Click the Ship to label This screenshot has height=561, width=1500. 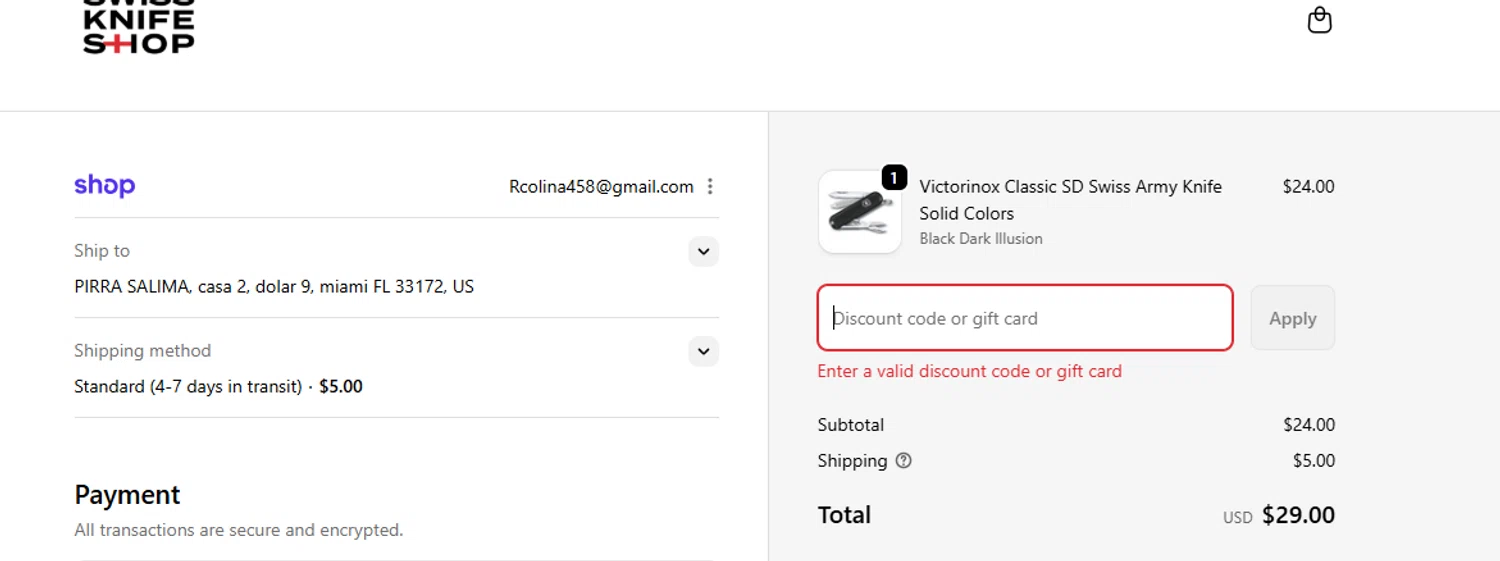pos(102,251)
